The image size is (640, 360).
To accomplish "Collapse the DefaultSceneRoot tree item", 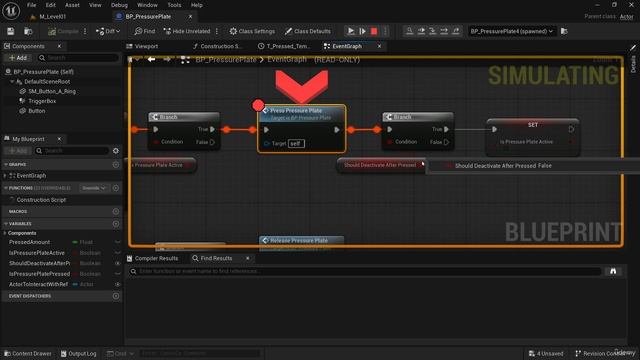I will [x=12, y=82].
